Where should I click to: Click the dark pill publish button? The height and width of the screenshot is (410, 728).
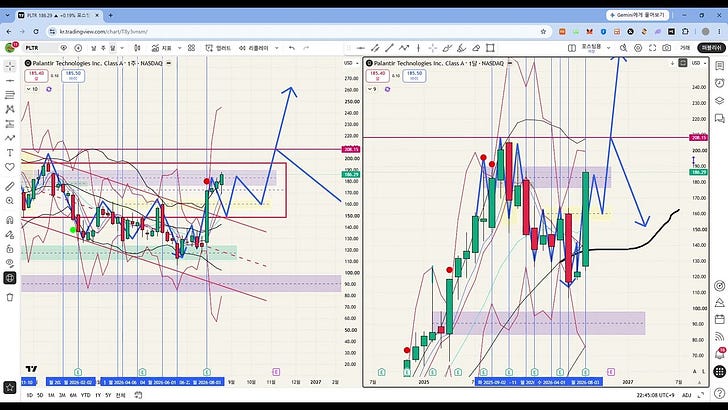coord(711,48)
